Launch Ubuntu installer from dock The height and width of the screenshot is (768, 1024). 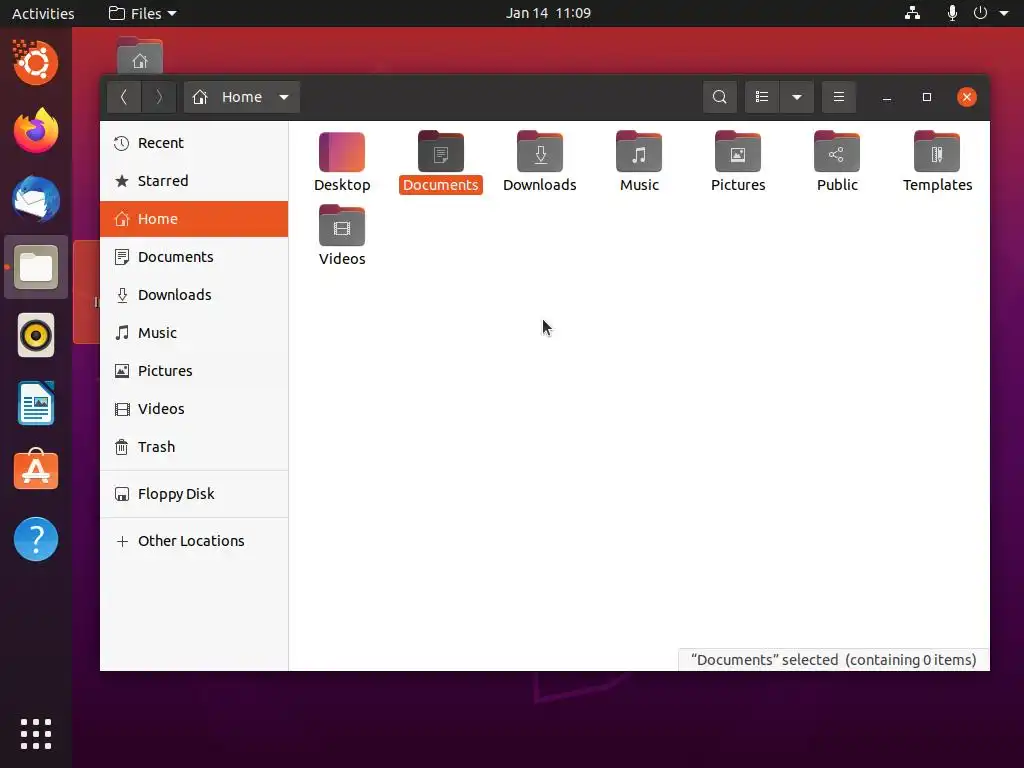click(x=36, y=63)
